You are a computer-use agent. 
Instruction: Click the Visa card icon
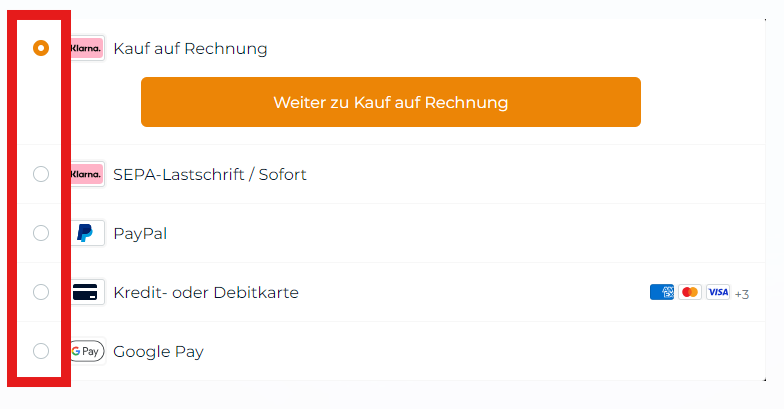pyautogui.click(x=718, y=292)
